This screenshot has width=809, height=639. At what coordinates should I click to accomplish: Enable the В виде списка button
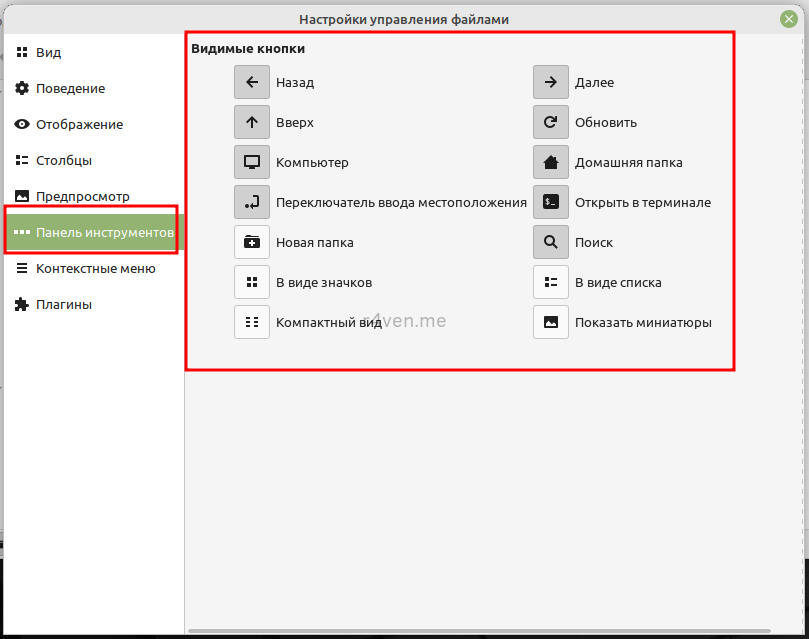tap(551, 282)
